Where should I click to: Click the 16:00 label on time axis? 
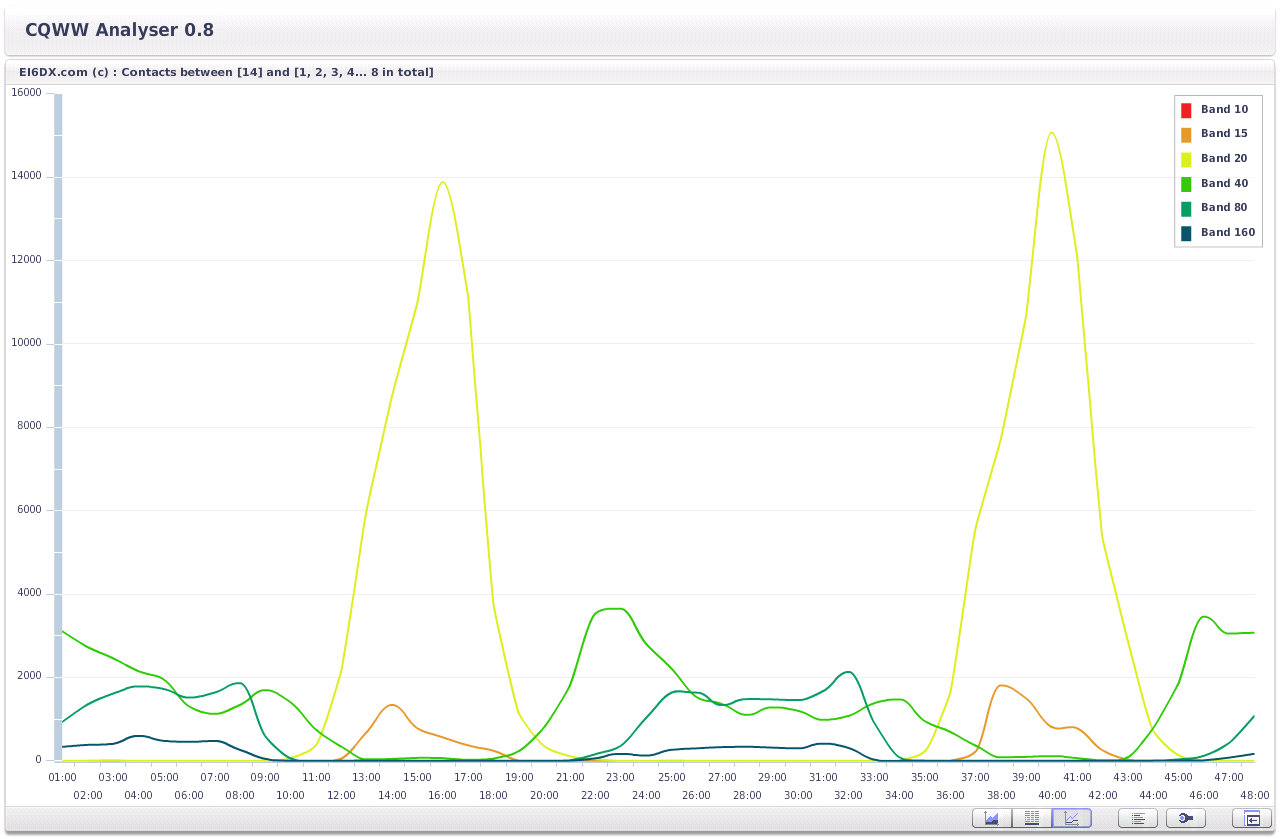coord(442,795)
